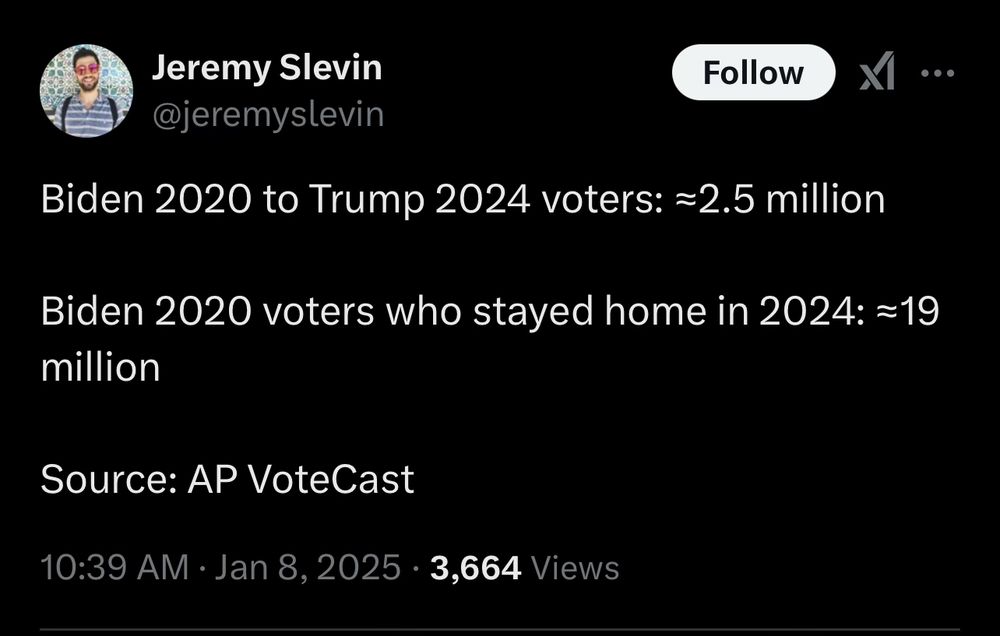
Task: Click the 10:39 AM timestamp
Action: [114, 568]
